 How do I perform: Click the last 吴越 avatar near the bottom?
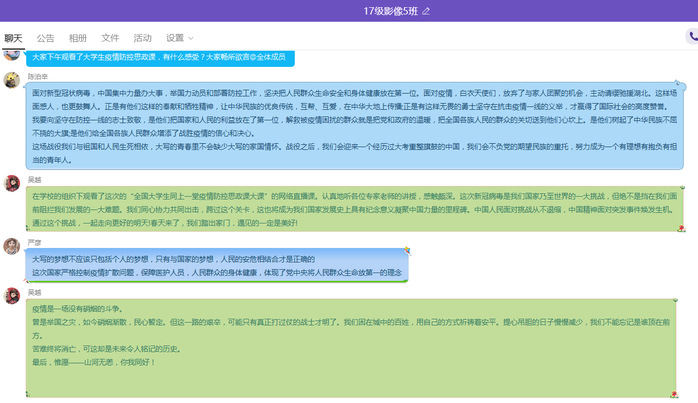(12, 296)
